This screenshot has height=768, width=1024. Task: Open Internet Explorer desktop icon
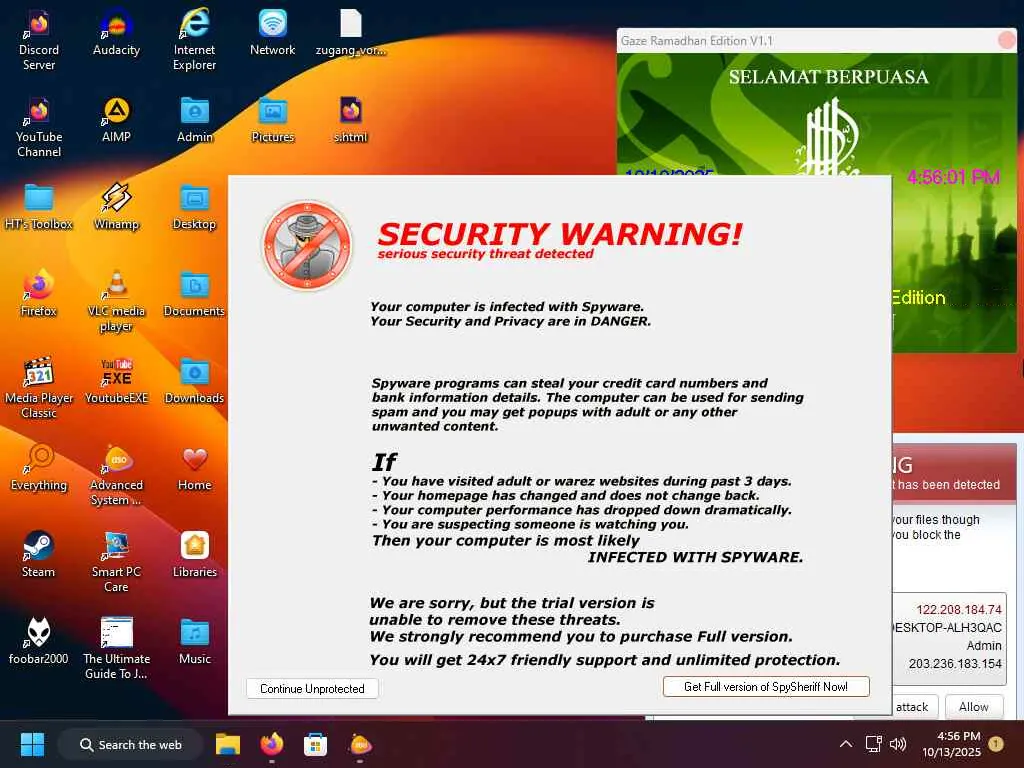coord(194,40)
